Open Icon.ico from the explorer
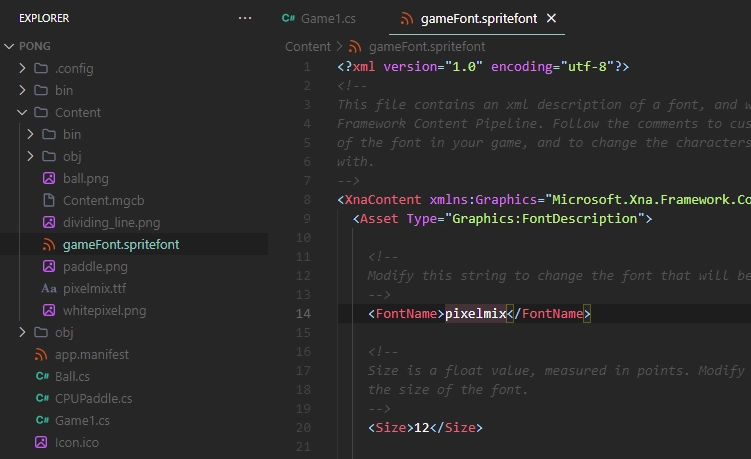This screenshot has width=751, height=459. pos(77,442)
